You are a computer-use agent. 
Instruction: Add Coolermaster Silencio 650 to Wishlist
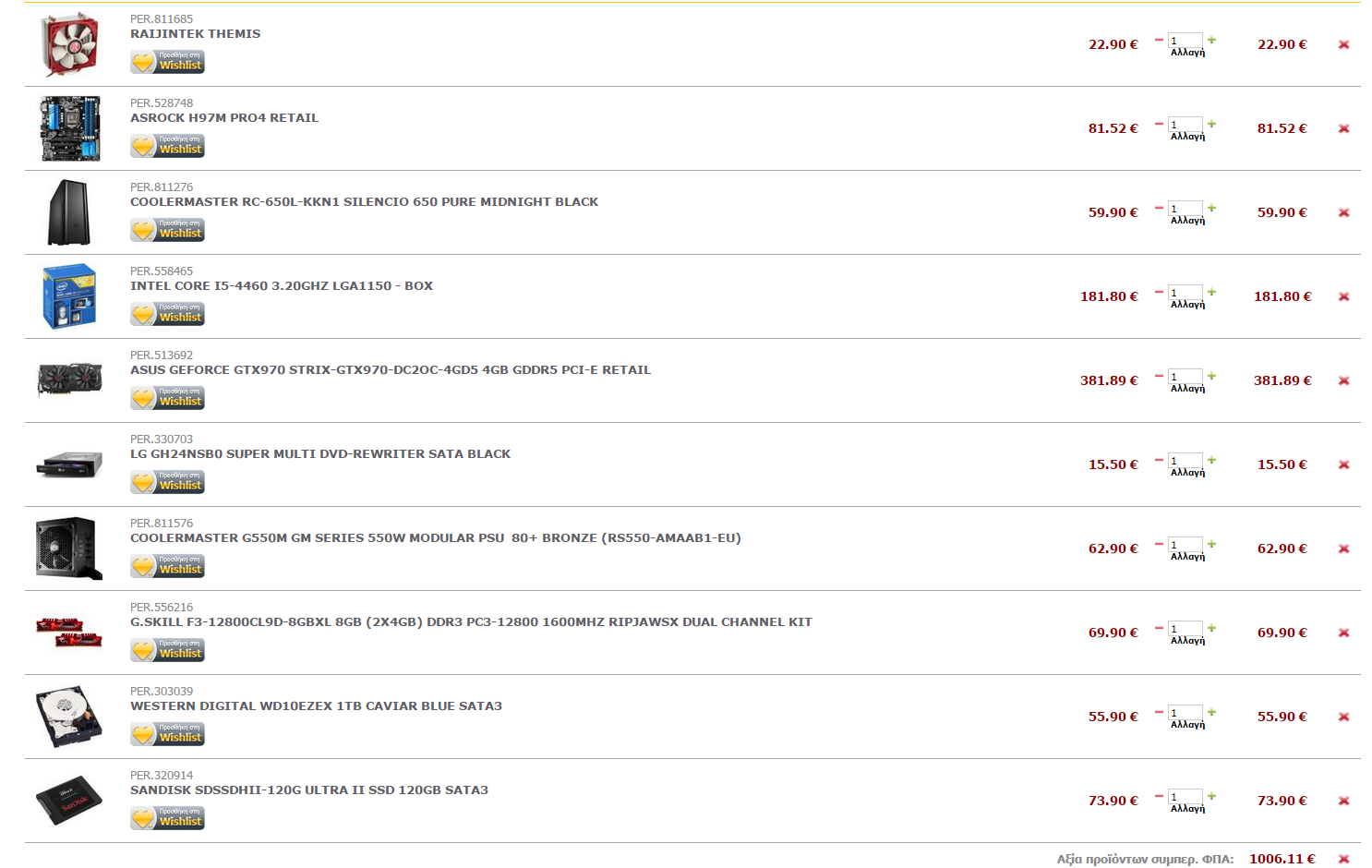[167, 230]
